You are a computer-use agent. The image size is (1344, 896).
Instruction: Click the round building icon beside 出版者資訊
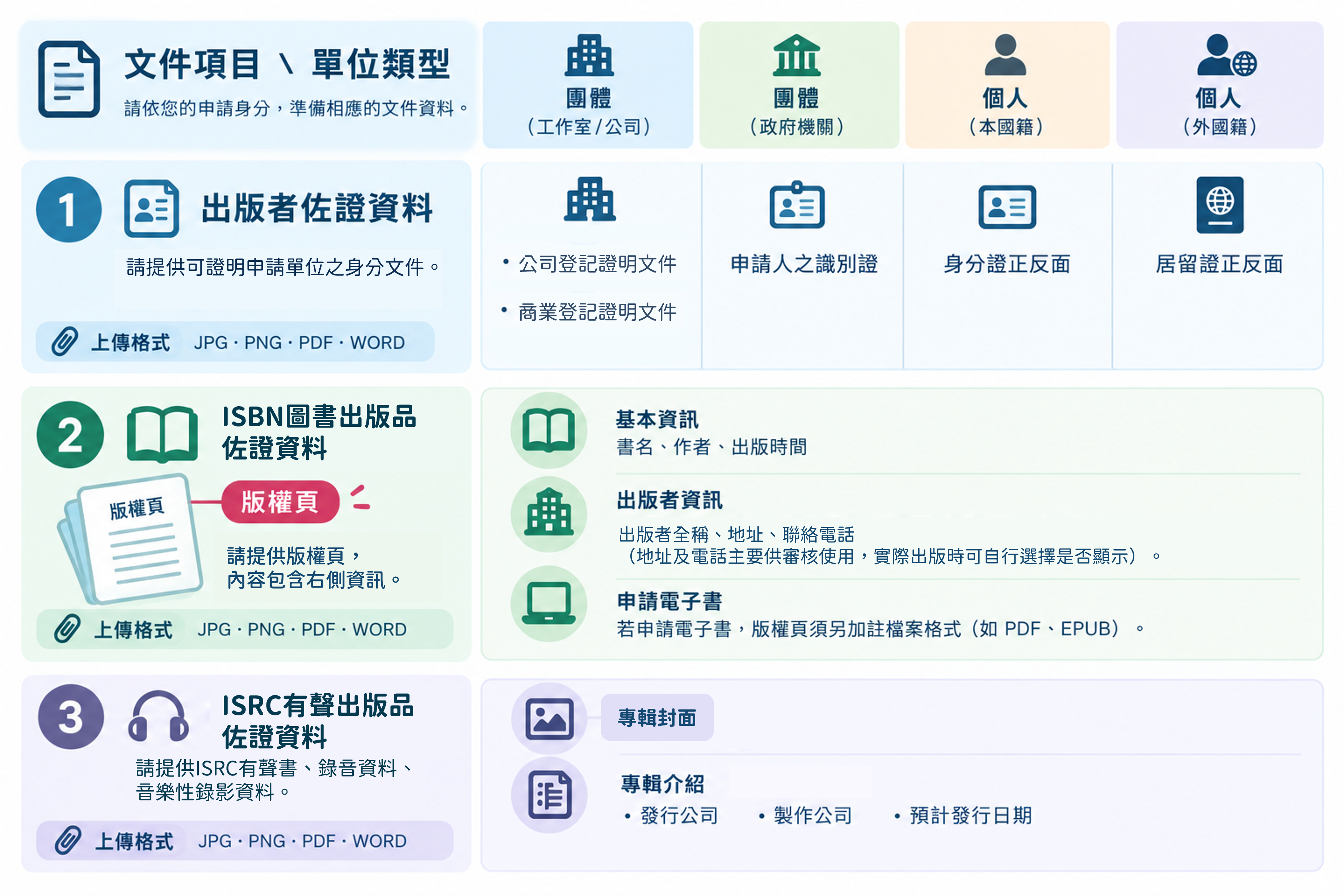tap(549, 514)
